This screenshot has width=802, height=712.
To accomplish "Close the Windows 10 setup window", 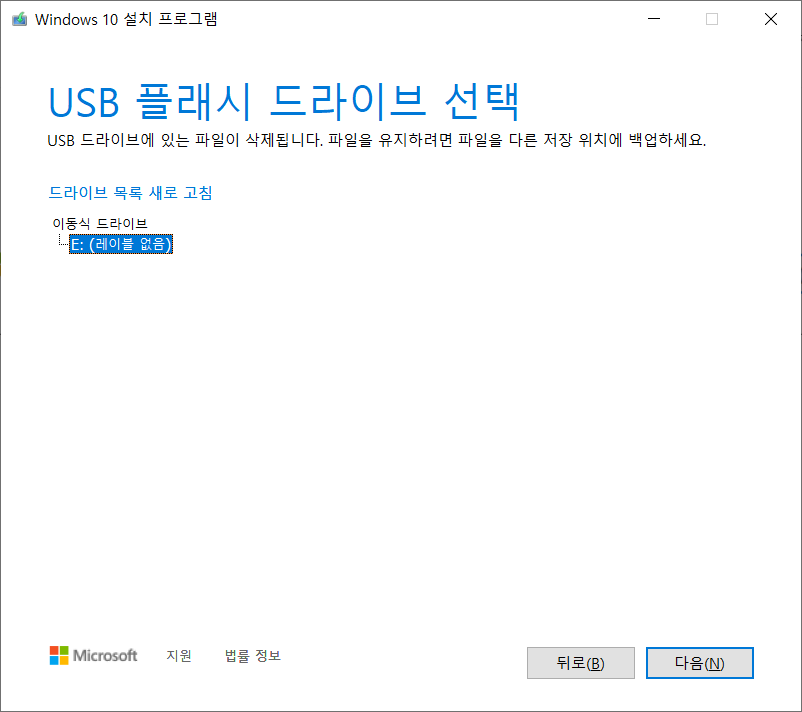I will tap(770, 19).
